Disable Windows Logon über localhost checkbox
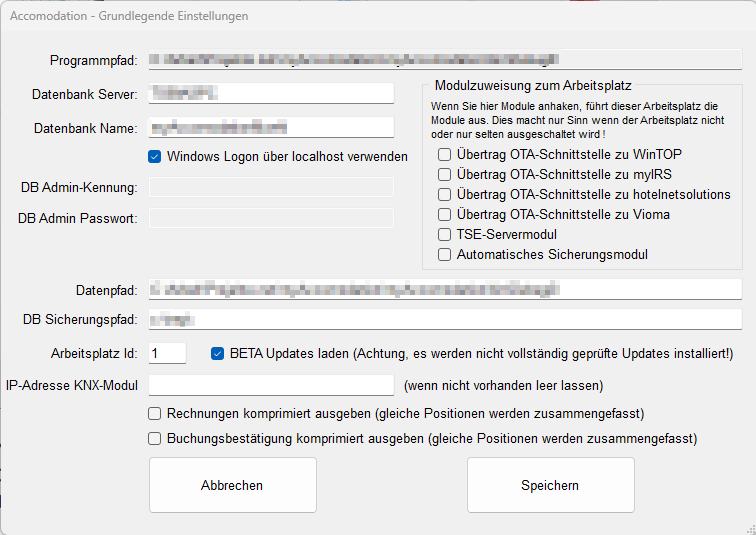The image size is (756, 535). tap(155, 156)
